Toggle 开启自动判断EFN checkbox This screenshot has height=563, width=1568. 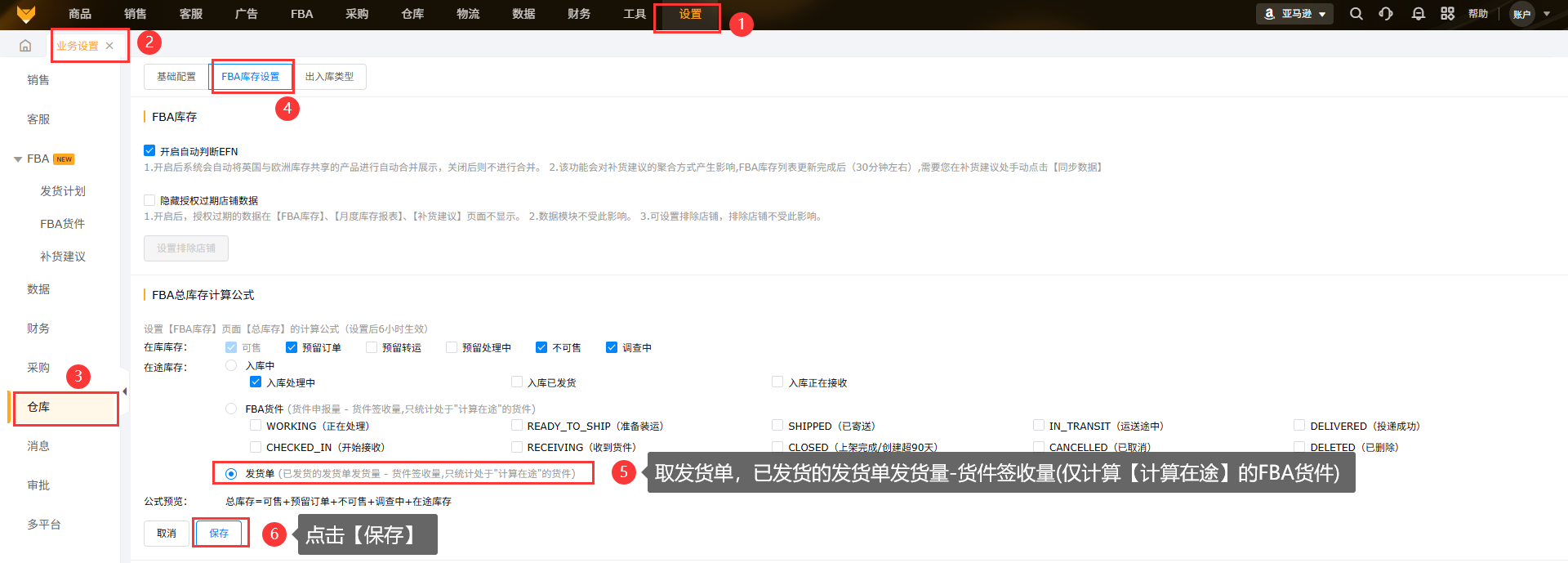149,150
